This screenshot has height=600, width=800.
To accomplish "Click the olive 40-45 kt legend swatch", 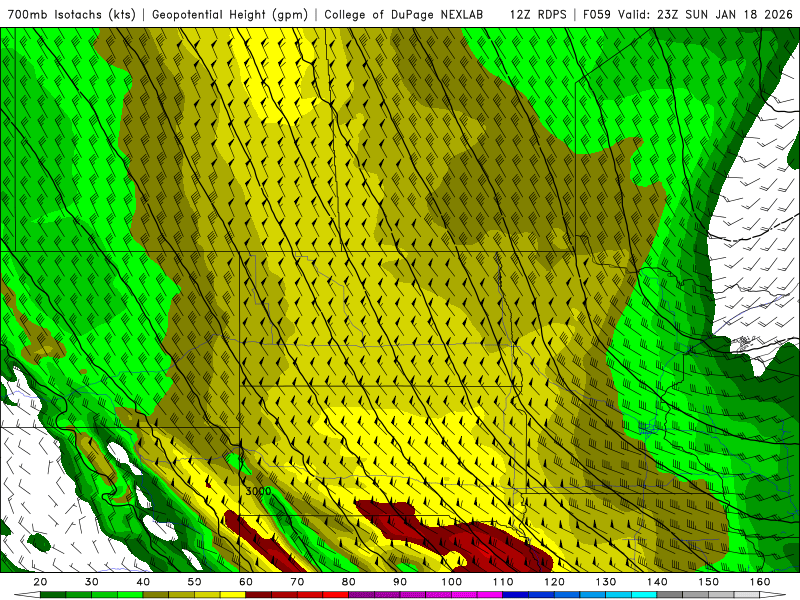I will [156, 595].
